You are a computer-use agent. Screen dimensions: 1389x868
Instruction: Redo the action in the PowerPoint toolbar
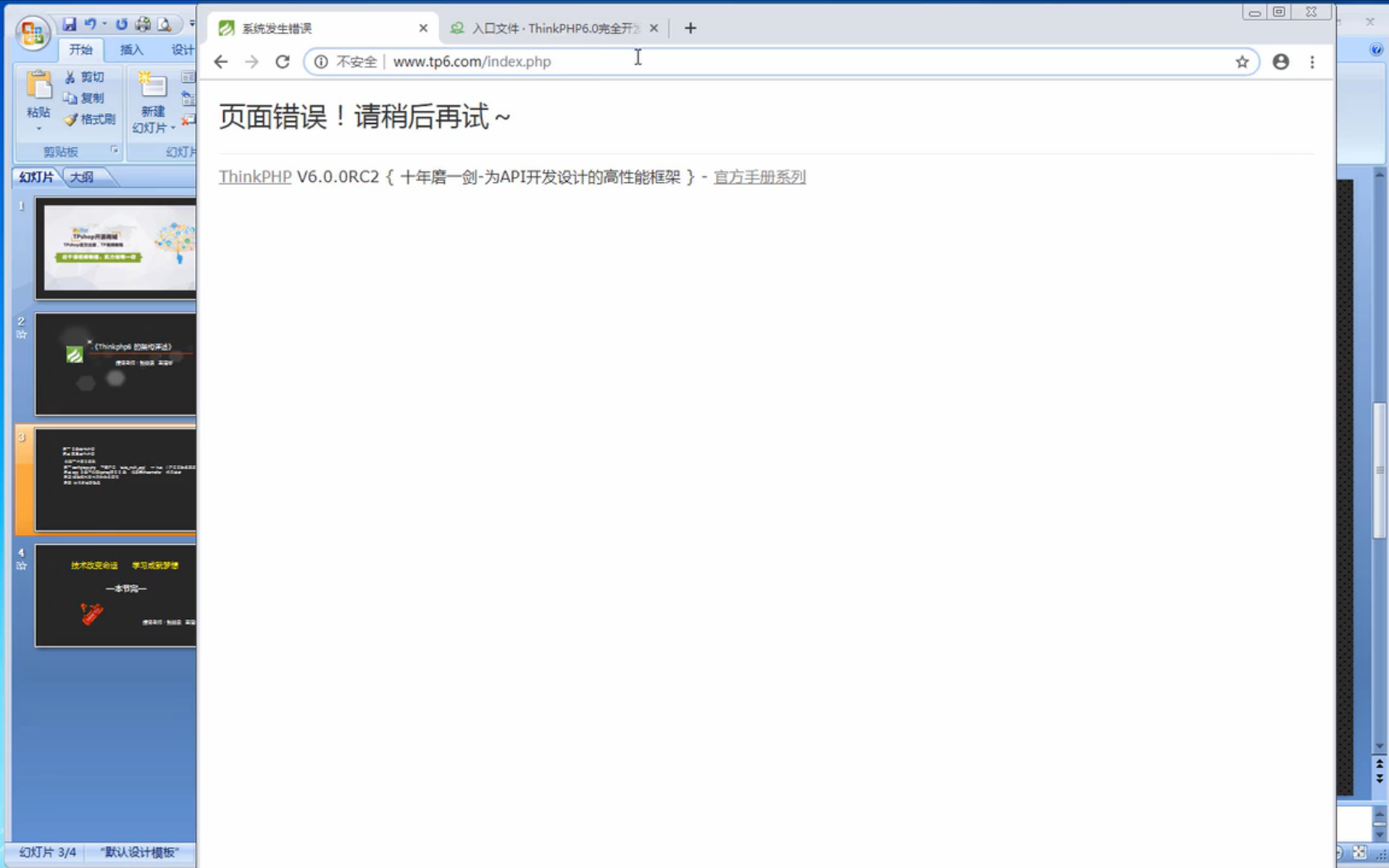tap(122, 24)
